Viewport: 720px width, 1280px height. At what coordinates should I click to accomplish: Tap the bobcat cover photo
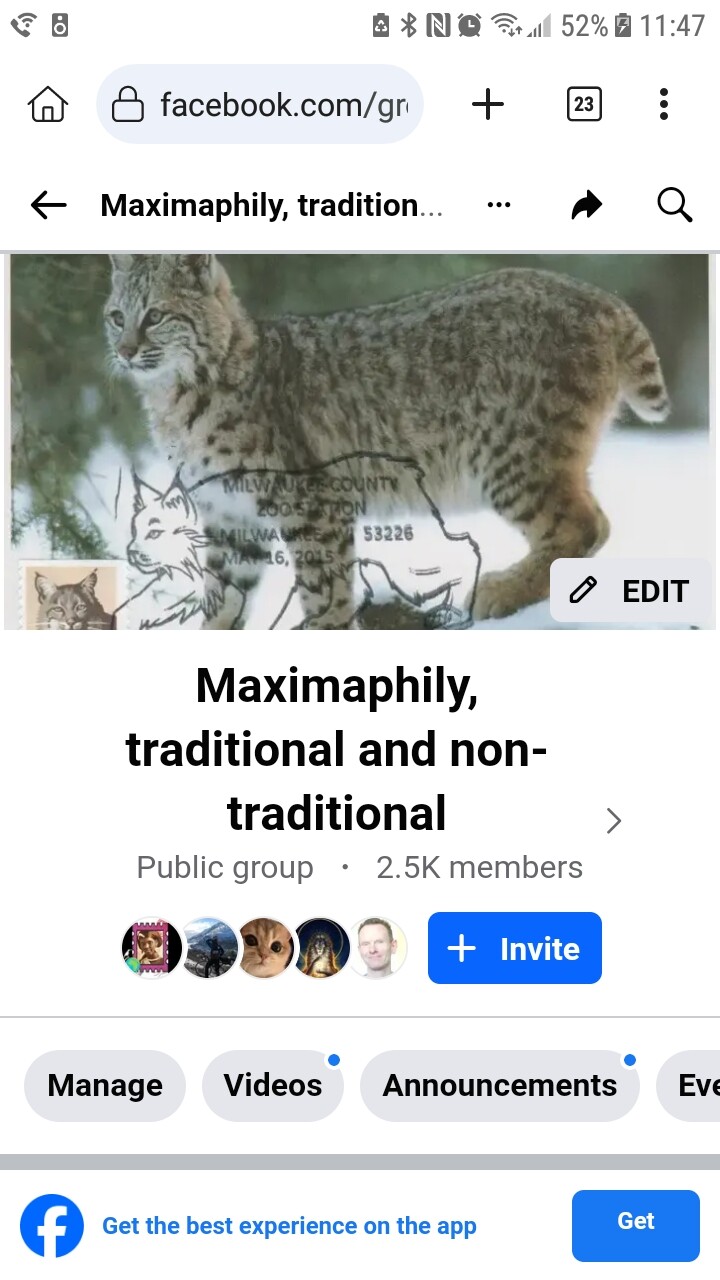pyautogui.click(x=360, y=440)
